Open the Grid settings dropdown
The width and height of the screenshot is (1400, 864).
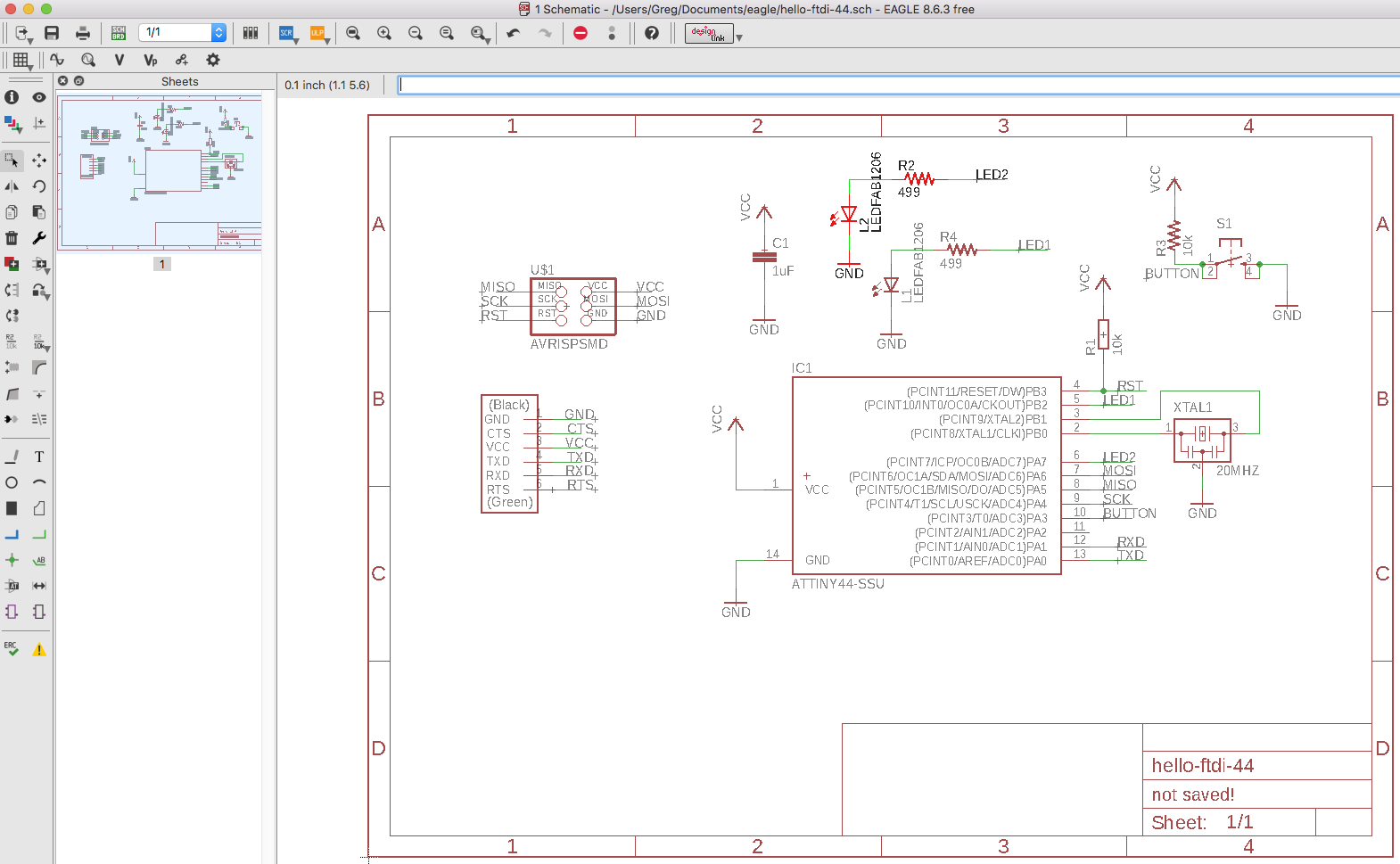22,61
